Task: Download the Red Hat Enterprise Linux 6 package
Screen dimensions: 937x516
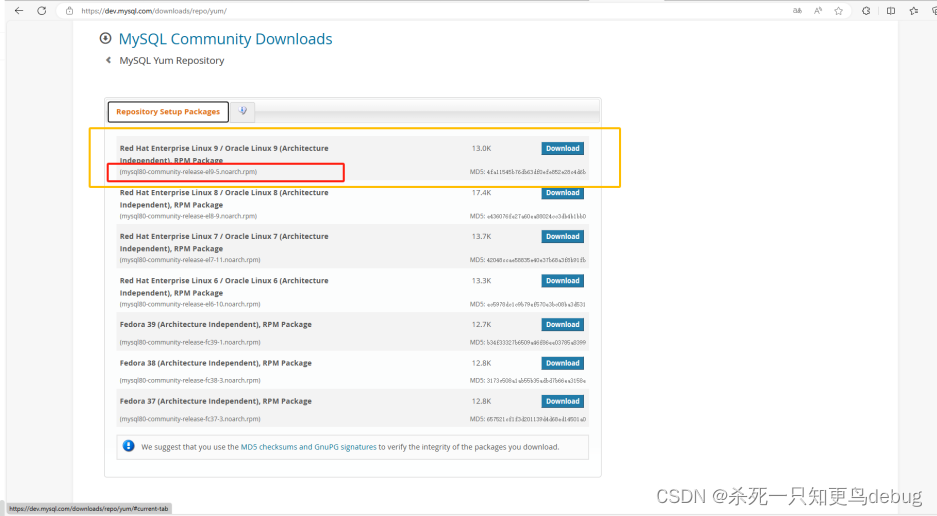Action: coord(562,280)
